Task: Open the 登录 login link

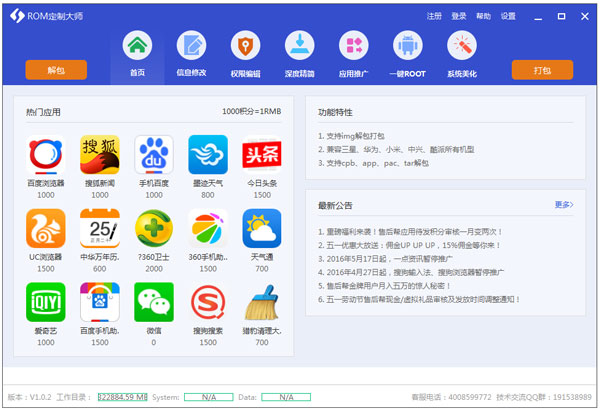Action: [x=459, y=16]
